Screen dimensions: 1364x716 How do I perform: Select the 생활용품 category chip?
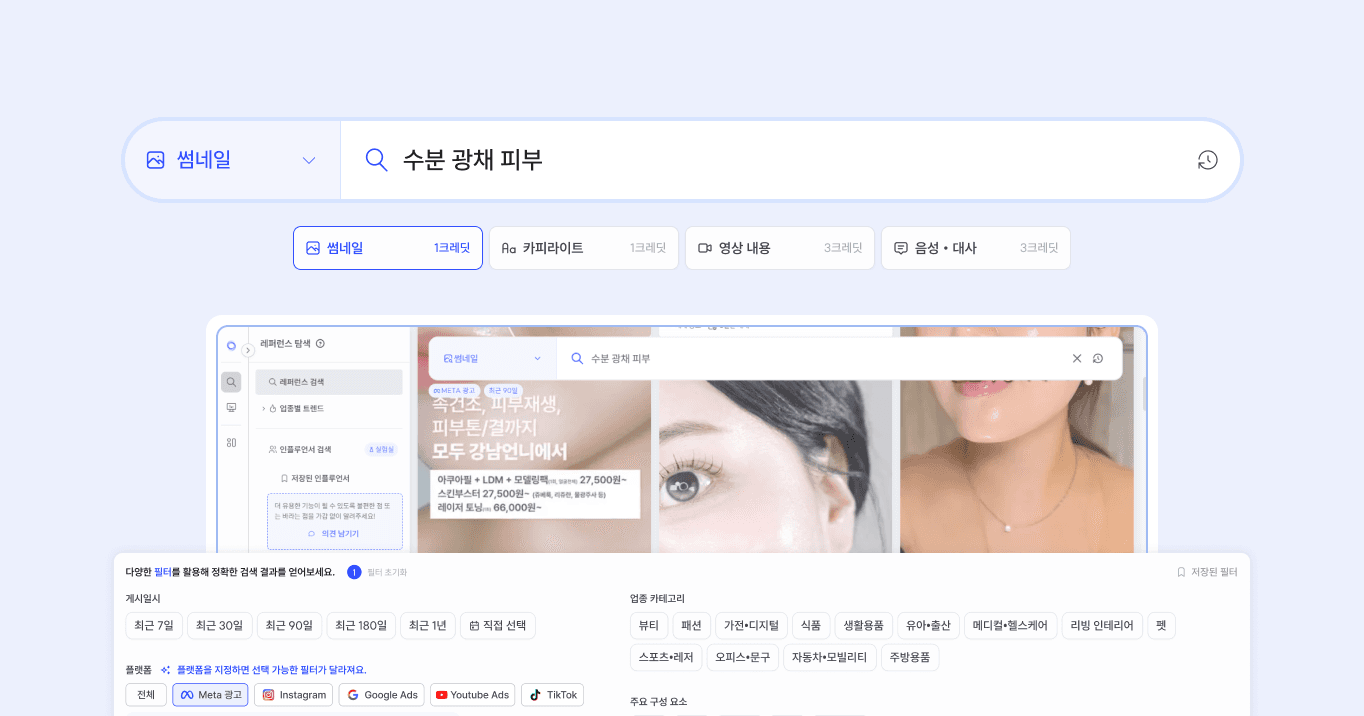click(864, 626)
